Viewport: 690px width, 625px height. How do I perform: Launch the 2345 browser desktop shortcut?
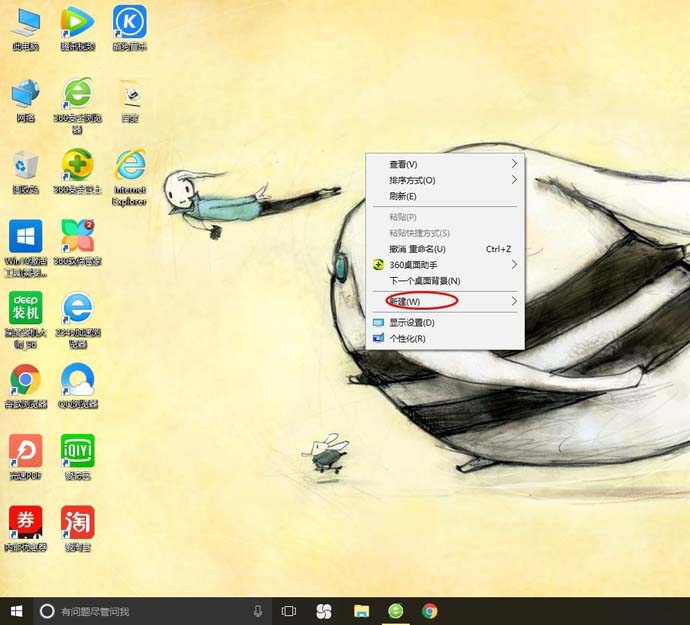coord(77,320)
